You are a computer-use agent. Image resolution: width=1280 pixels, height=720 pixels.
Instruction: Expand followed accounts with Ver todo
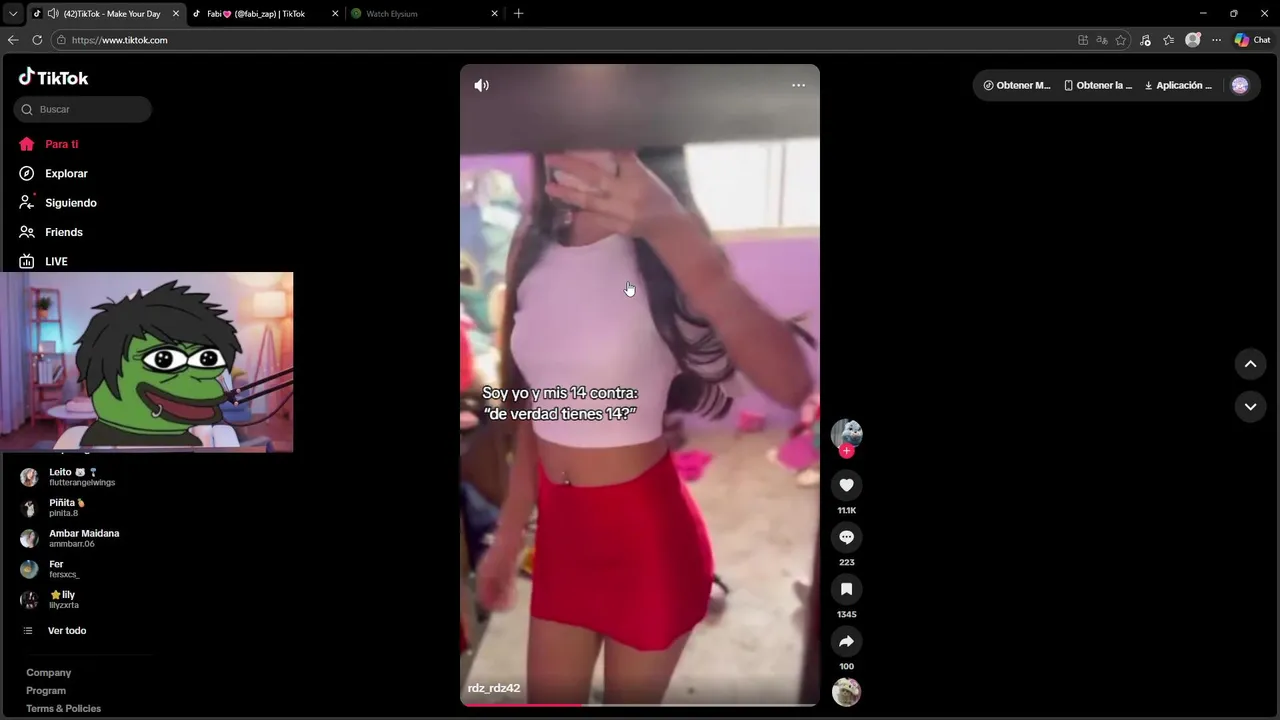(55, 631)
